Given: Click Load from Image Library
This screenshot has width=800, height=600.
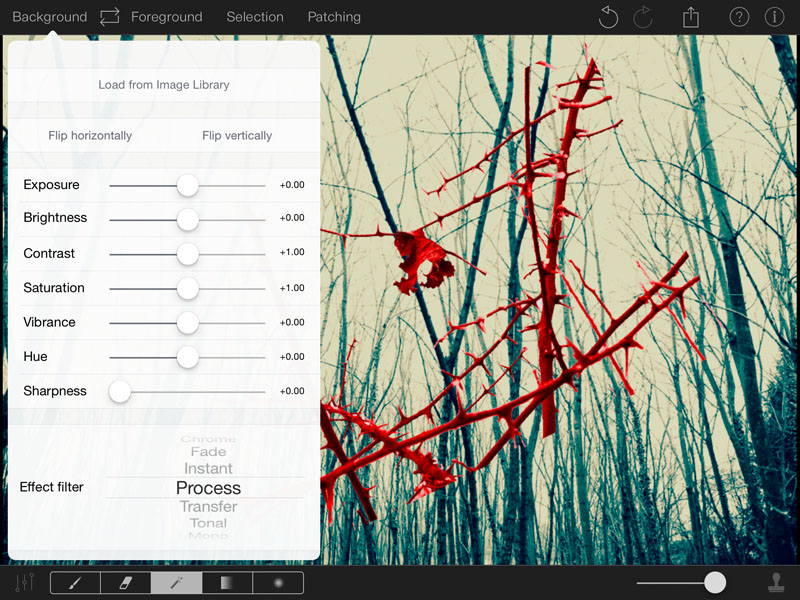Looking at the screenshot, I should [x=164, y=85].
